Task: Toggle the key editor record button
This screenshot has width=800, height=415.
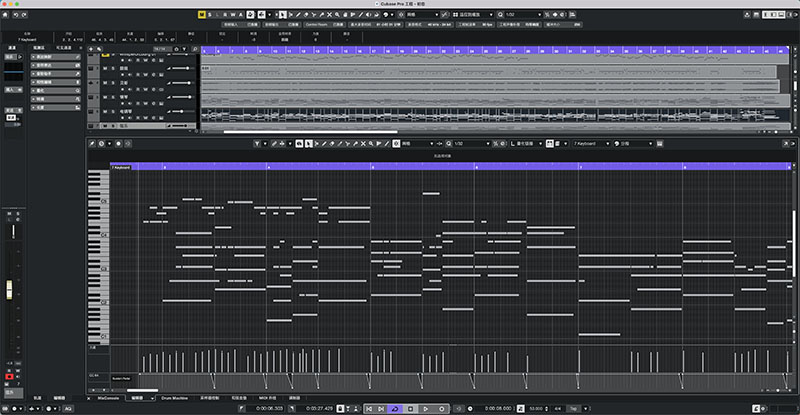Action: tap(118, 144)
